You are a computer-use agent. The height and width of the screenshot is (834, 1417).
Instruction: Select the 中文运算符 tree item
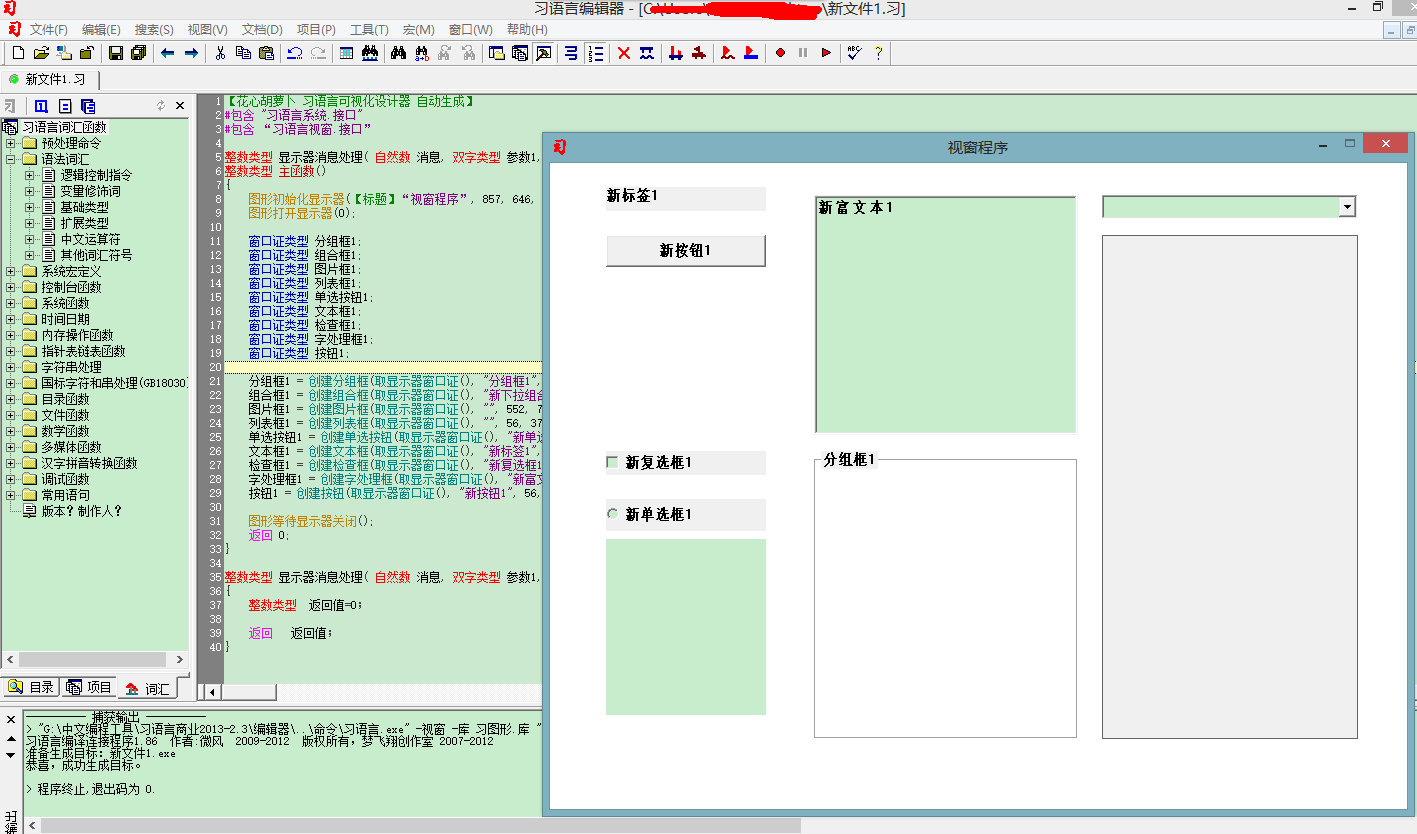pos(90,239)
